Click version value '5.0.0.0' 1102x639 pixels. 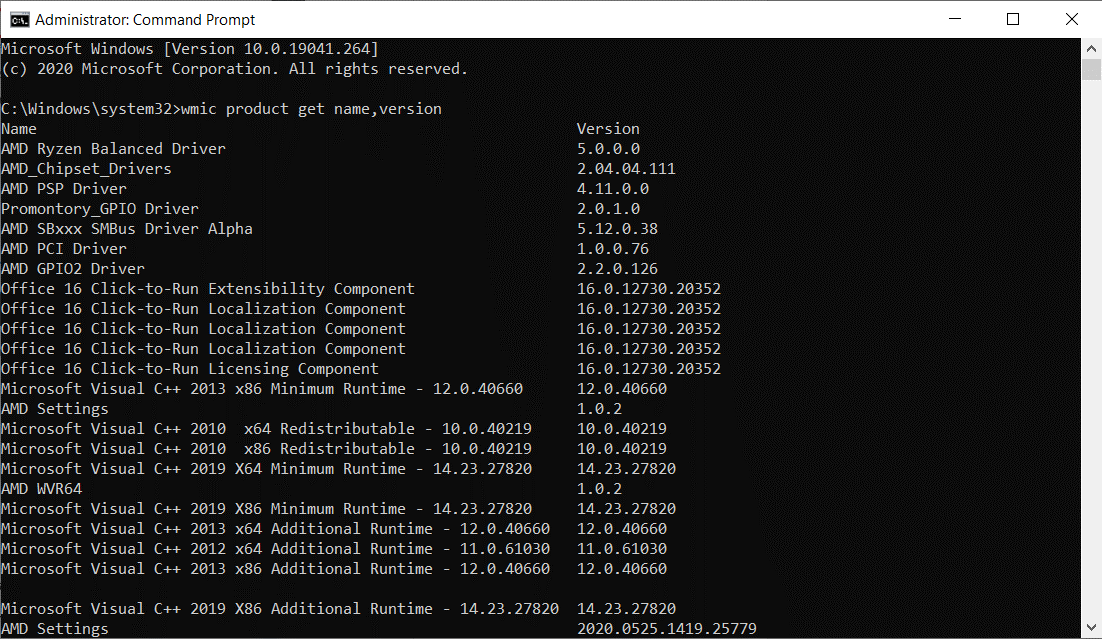tap(609, 149)
